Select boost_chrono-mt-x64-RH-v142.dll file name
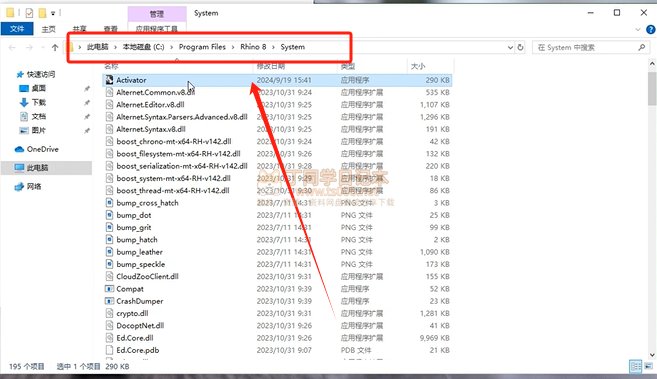657x379 pixels. coord(174,141)
